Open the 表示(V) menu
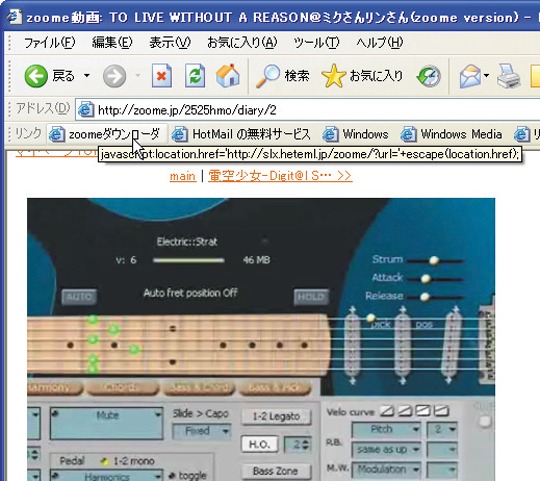This screenshot has width=540, height=481. tap(170, 43)
